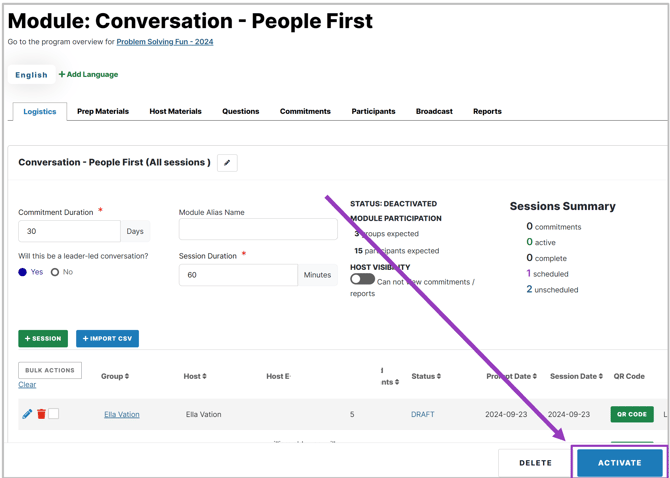The image size is (670, 478).
Task: Sort by Session Date column
Action: click(576, 377)
